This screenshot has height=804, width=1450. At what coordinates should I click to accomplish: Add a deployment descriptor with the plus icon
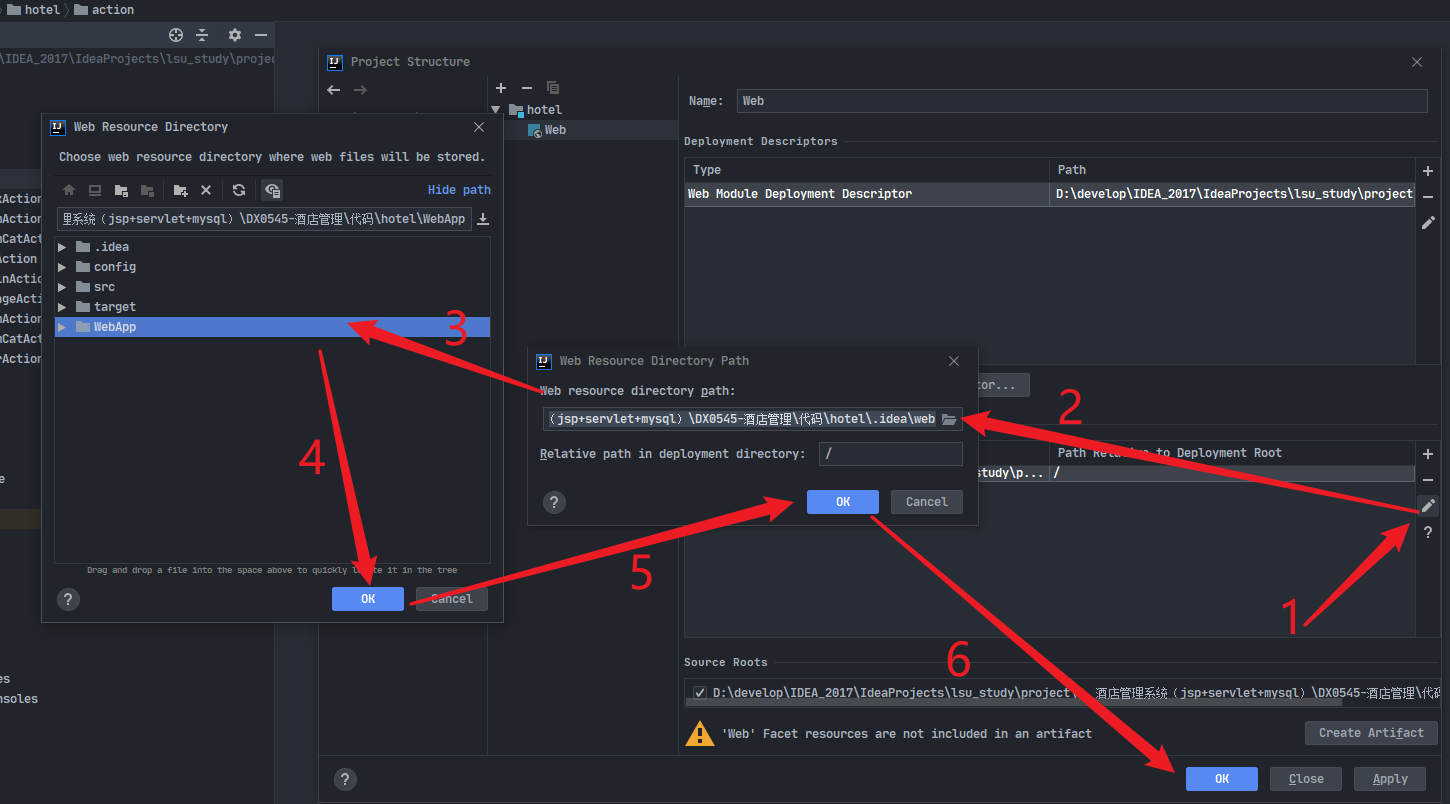(1428, 170)
